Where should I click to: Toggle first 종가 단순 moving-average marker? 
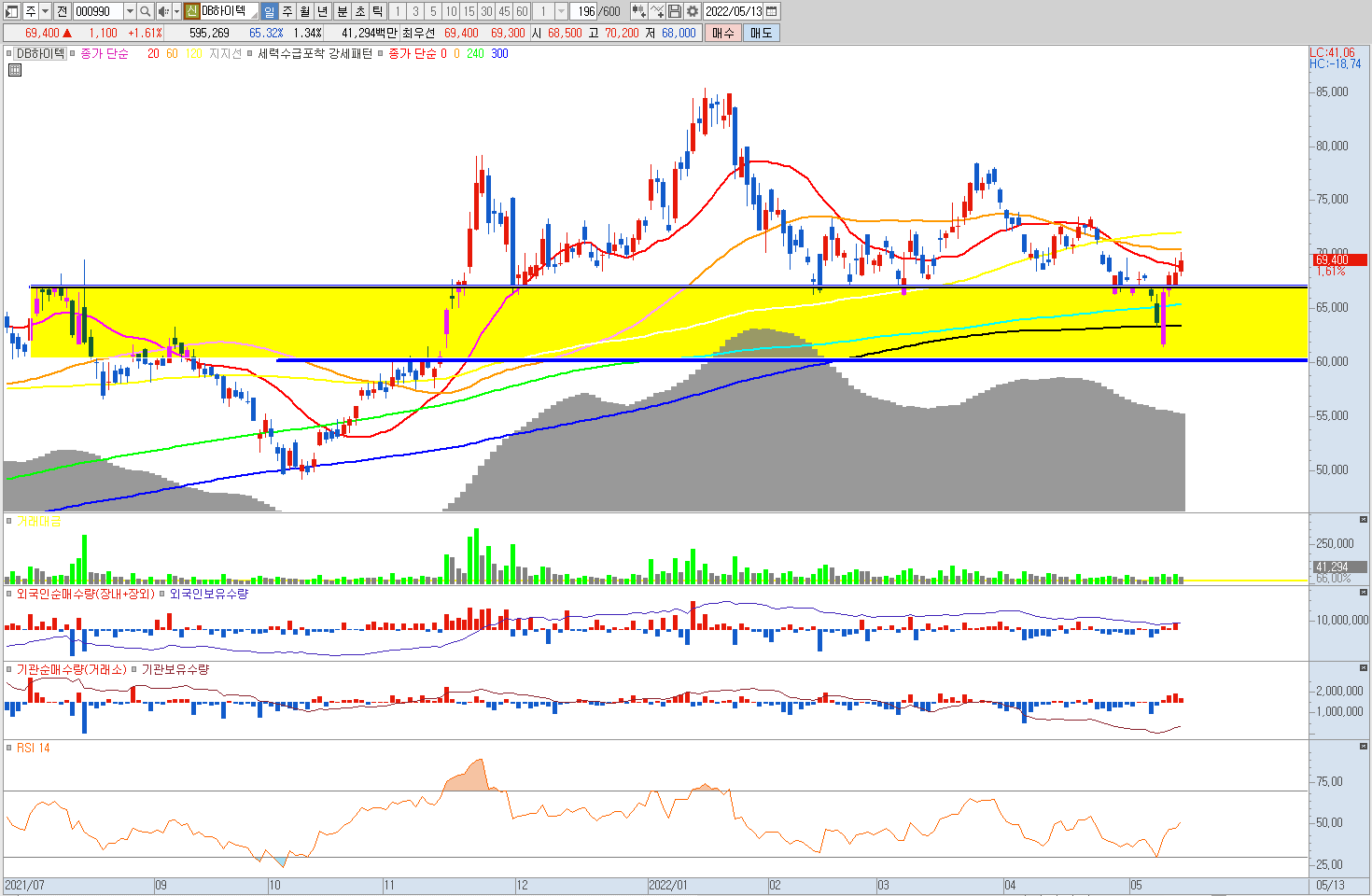[x=73, y=53]
